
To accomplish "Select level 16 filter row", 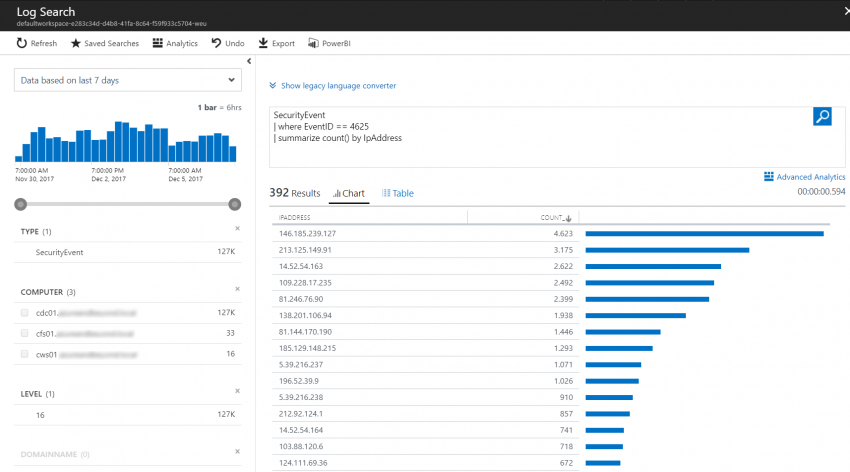I will tap(127, 415).
